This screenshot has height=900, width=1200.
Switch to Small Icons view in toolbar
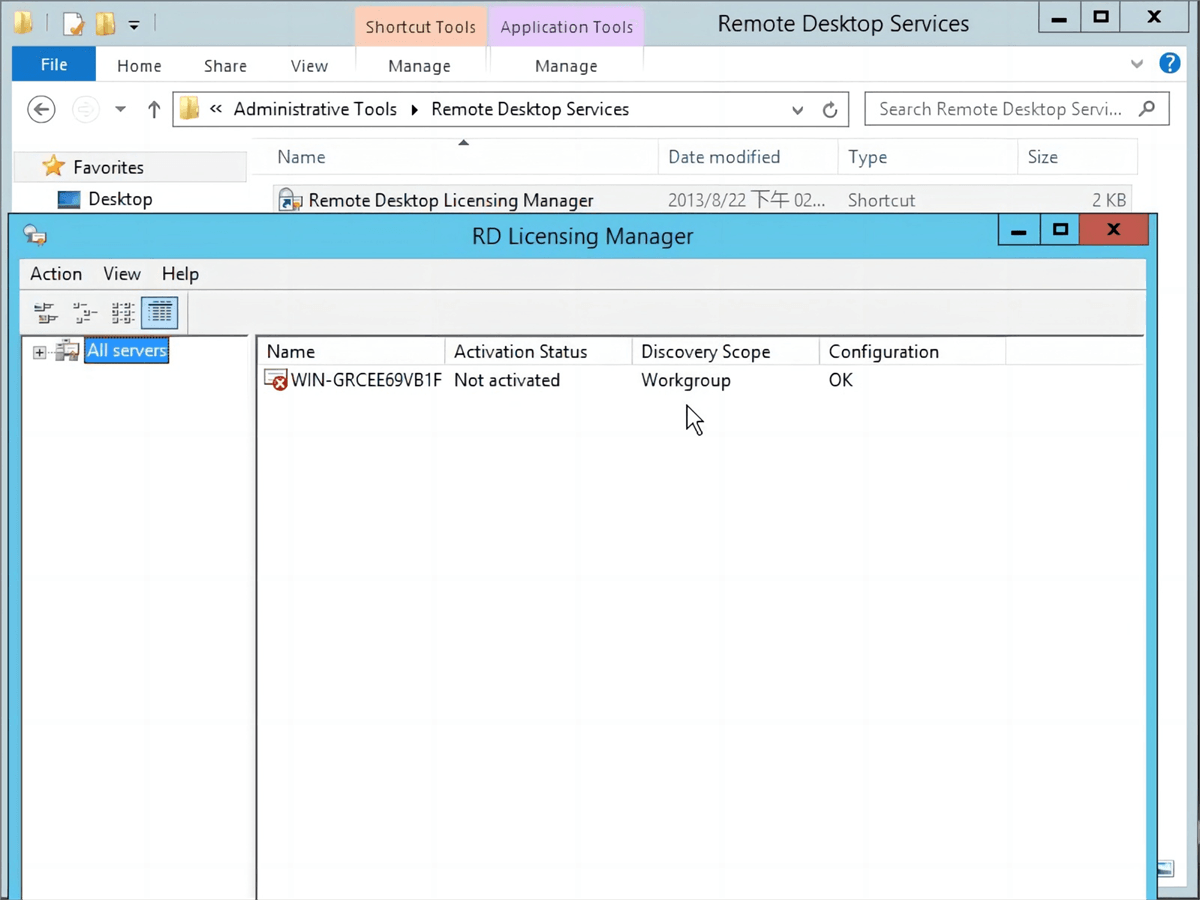[x=84, y=313]
